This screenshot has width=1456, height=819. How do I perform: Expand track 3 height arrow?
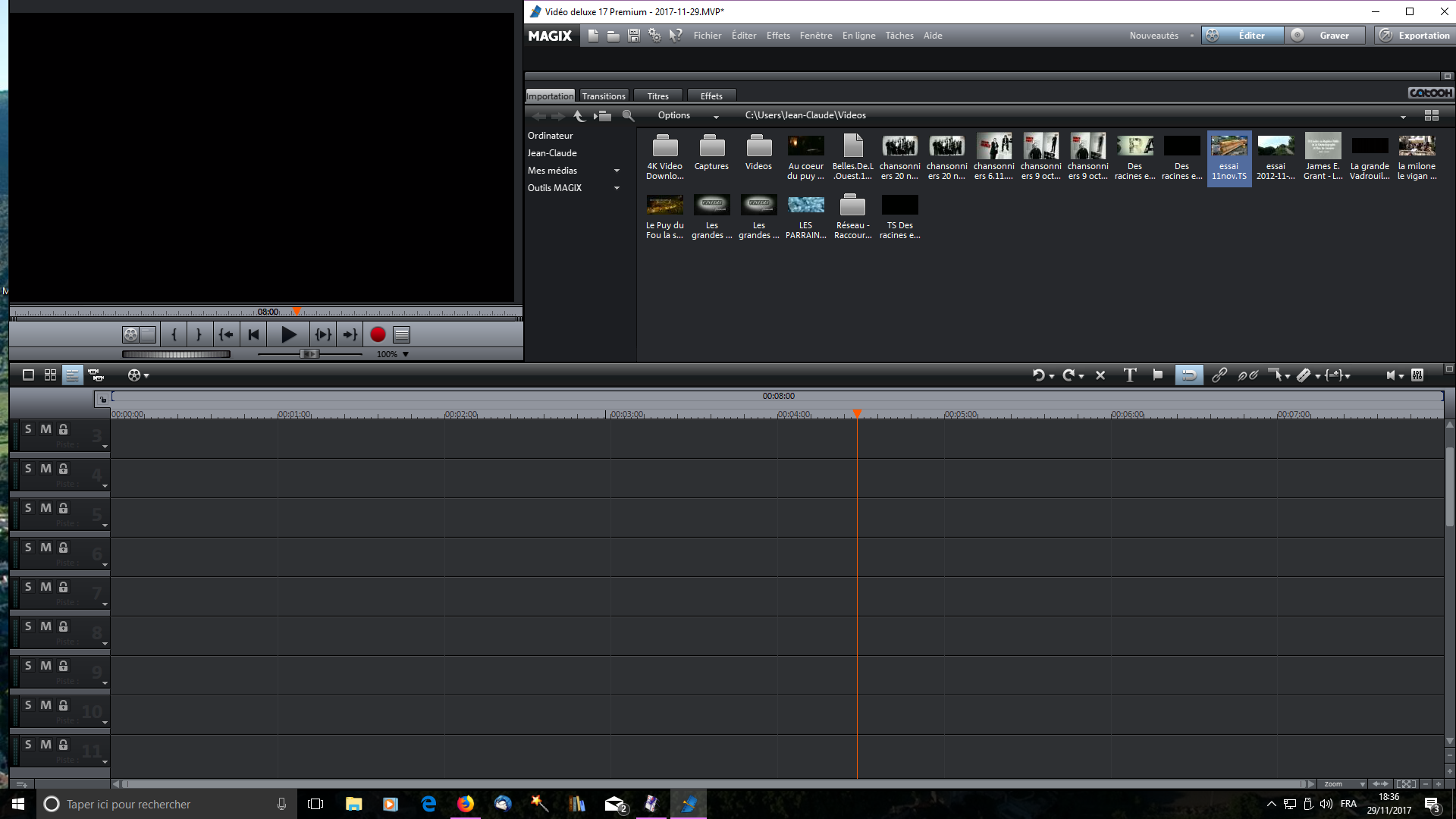pos(105,446)
